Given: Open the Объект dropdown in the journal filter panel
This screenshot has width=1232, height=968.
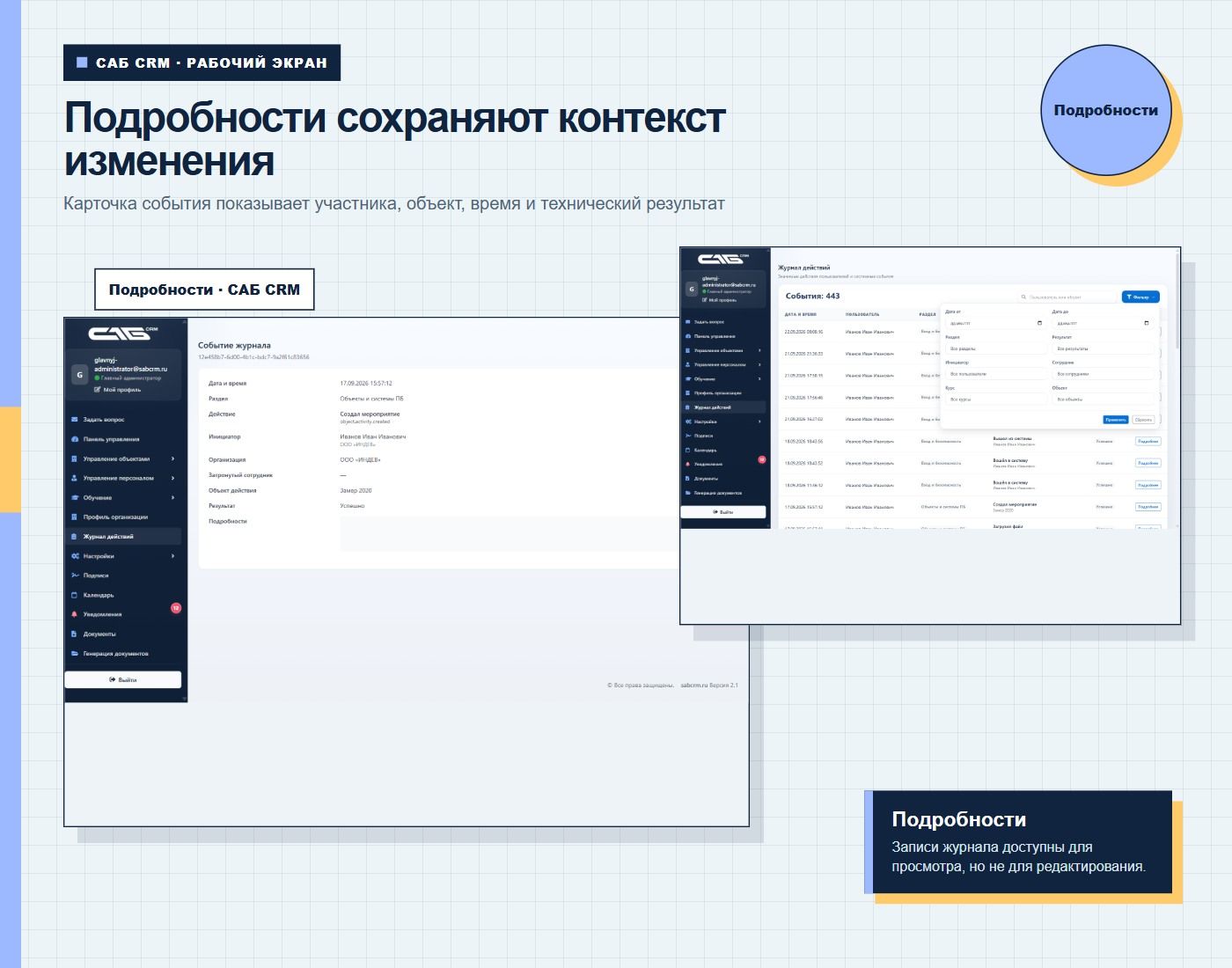Looking at the screenshot, I should click(1103, 400).
